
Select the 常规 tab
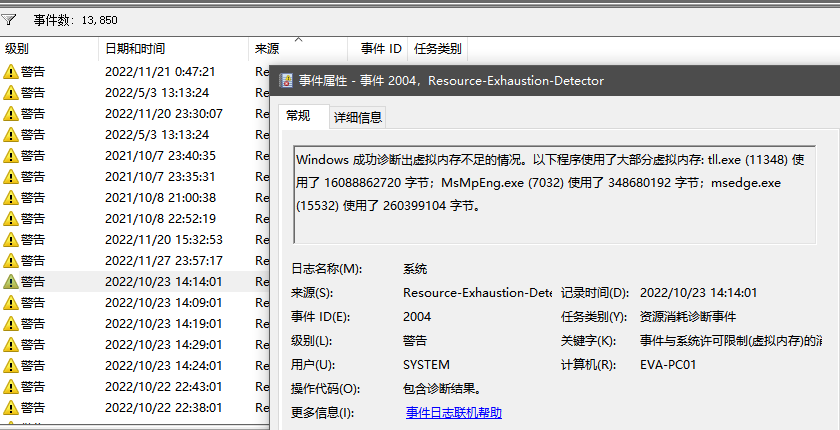(298, 116)
